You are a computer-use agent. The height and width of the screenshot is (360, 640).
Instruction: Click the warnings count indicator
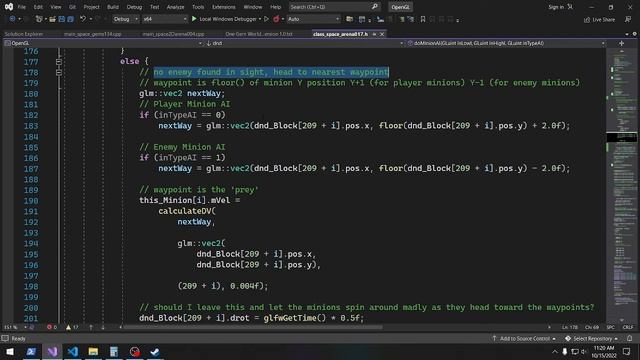[x=72, y=327]
